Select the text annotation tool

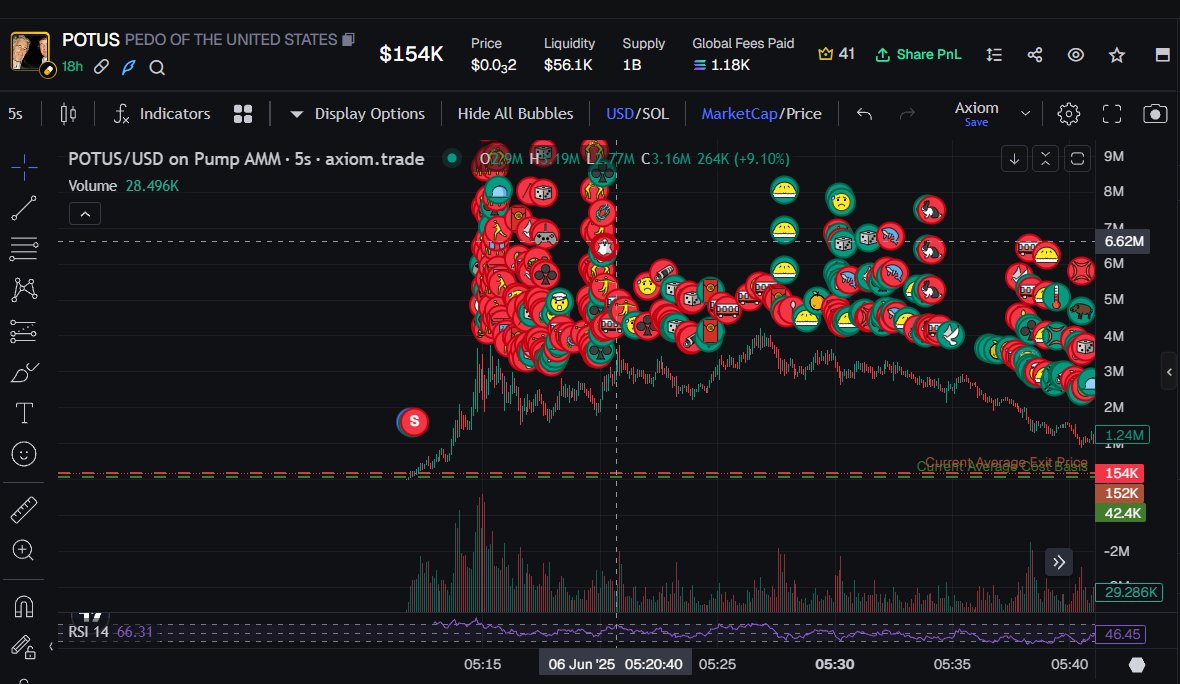pos(24,413)
